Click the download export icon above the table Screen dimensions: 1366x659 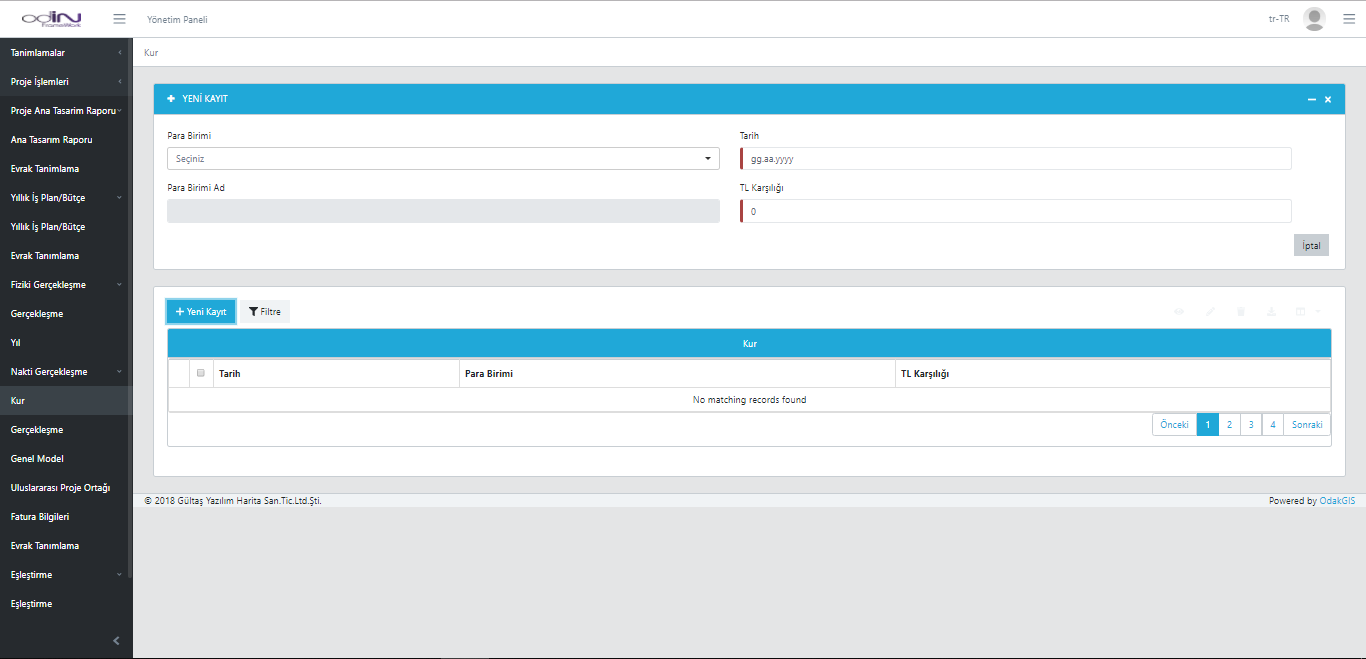click(x=1271, y=312)
